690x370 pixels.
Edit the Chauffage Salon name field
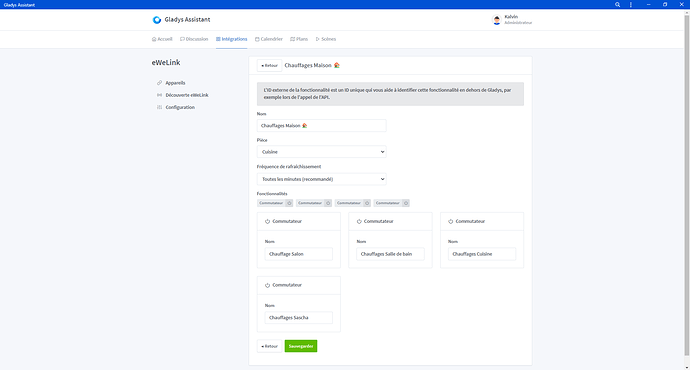(299, 254)
